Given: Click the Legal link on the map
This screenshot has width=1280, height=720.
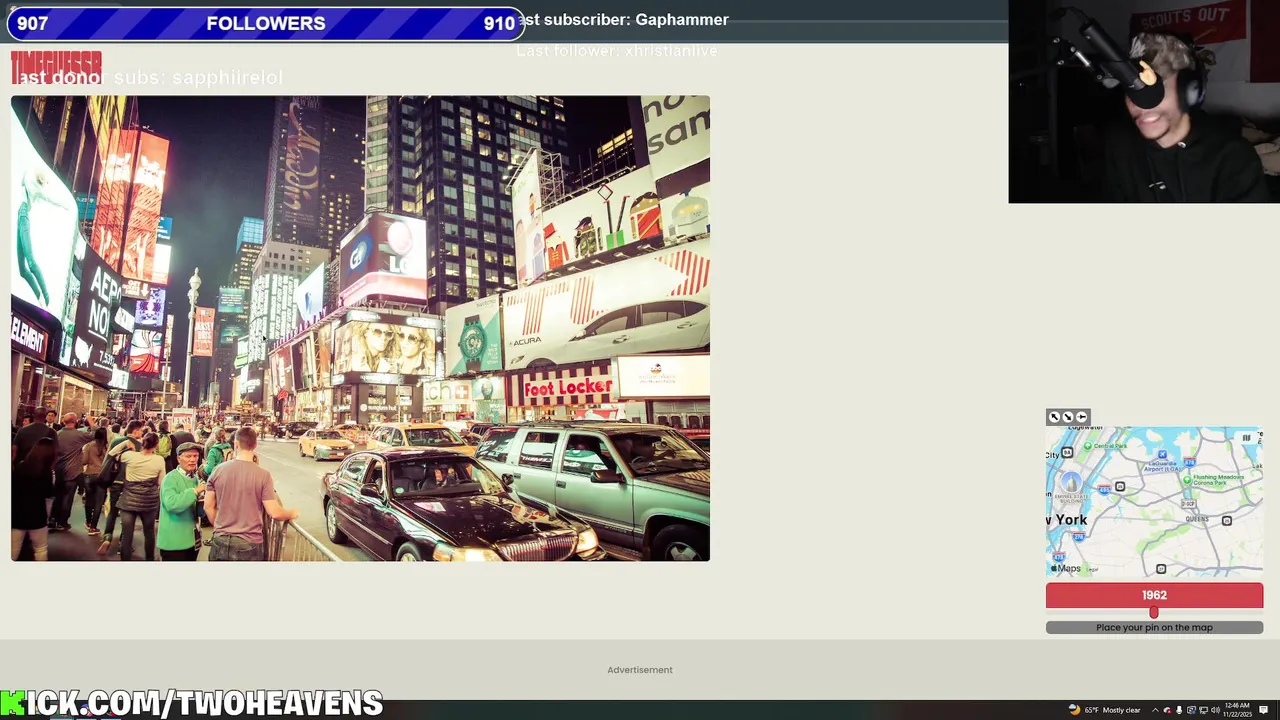Looking at the screenshot, I should coord(1092,570).
